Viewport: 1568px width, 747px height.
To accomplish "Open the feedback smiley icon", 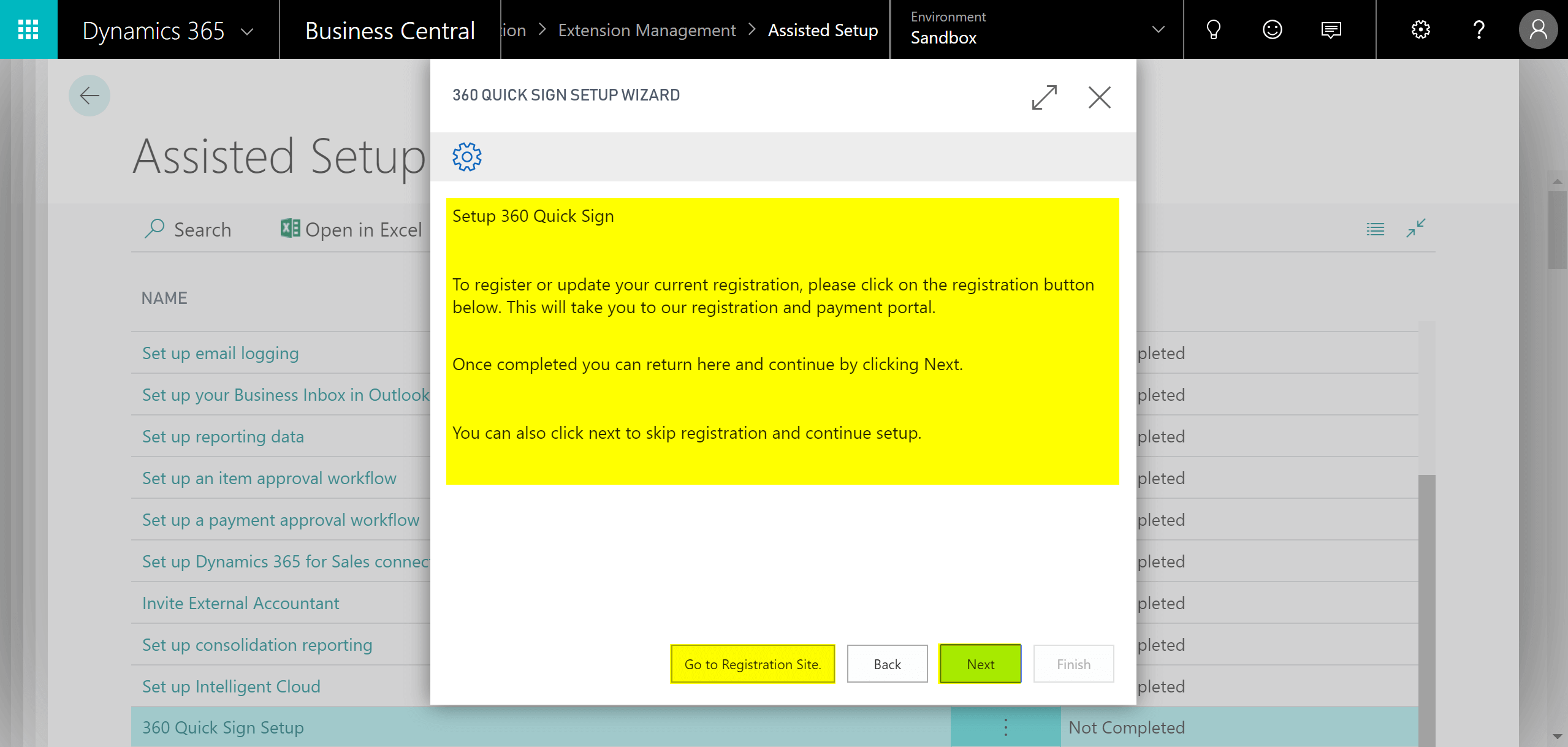I will pos(1272,29).
